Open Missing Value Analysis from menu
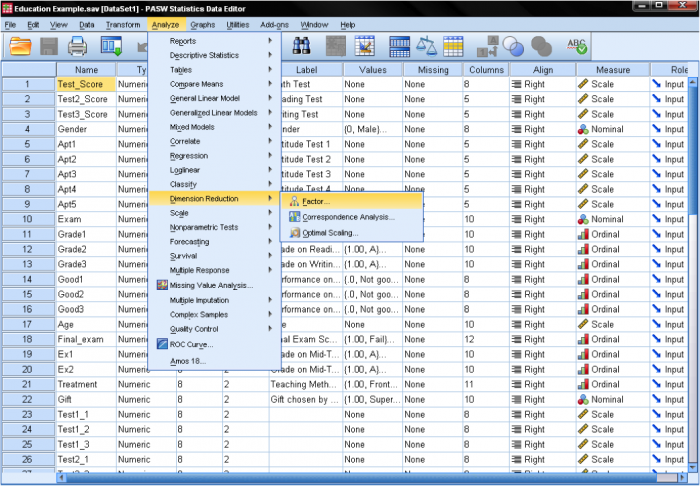 click(211, 285)
